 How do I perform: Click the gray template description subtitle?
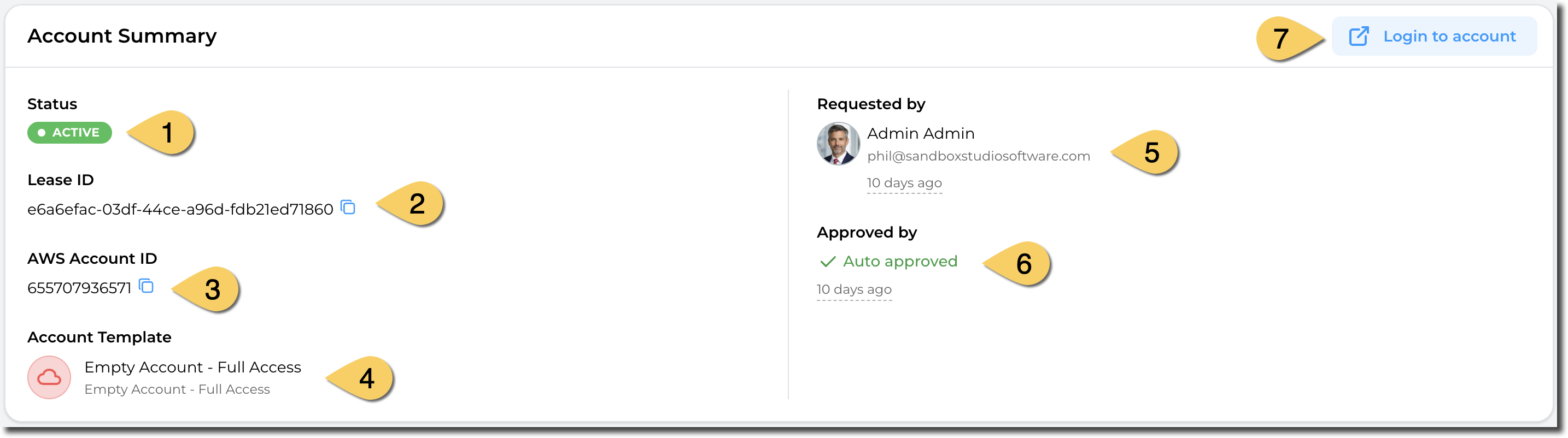pos(177,389)
